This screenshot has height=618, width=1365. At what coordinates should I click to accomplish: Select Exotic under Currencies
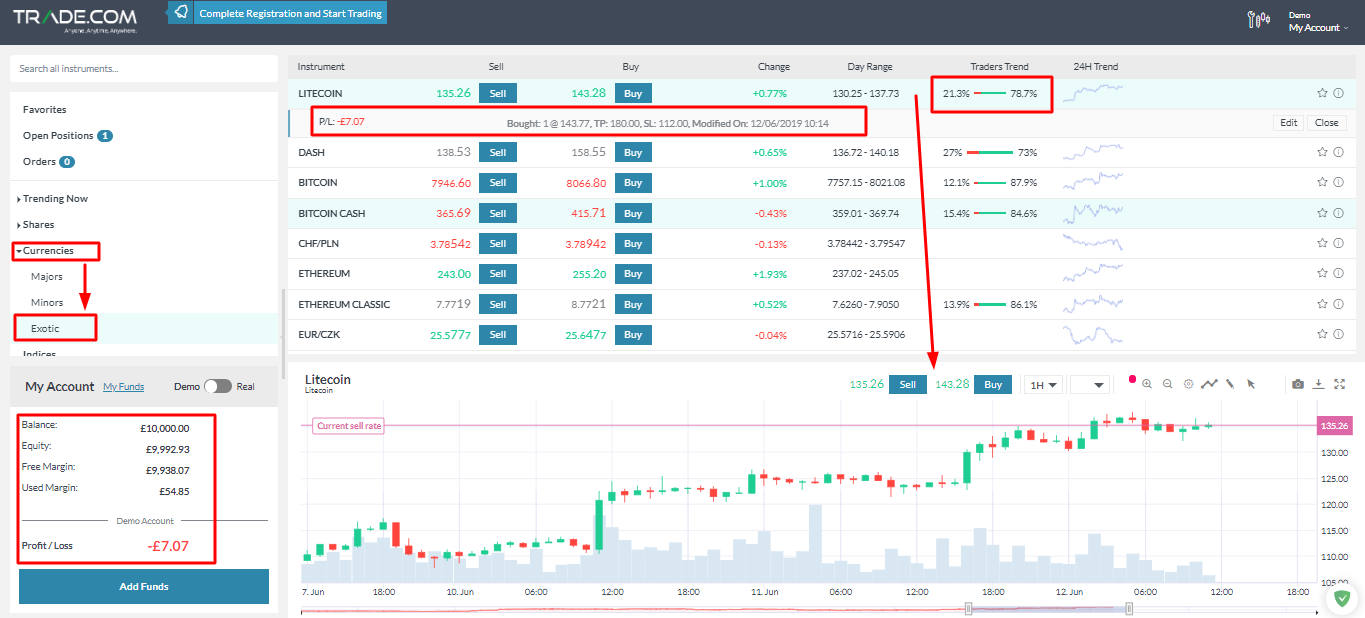44,328
